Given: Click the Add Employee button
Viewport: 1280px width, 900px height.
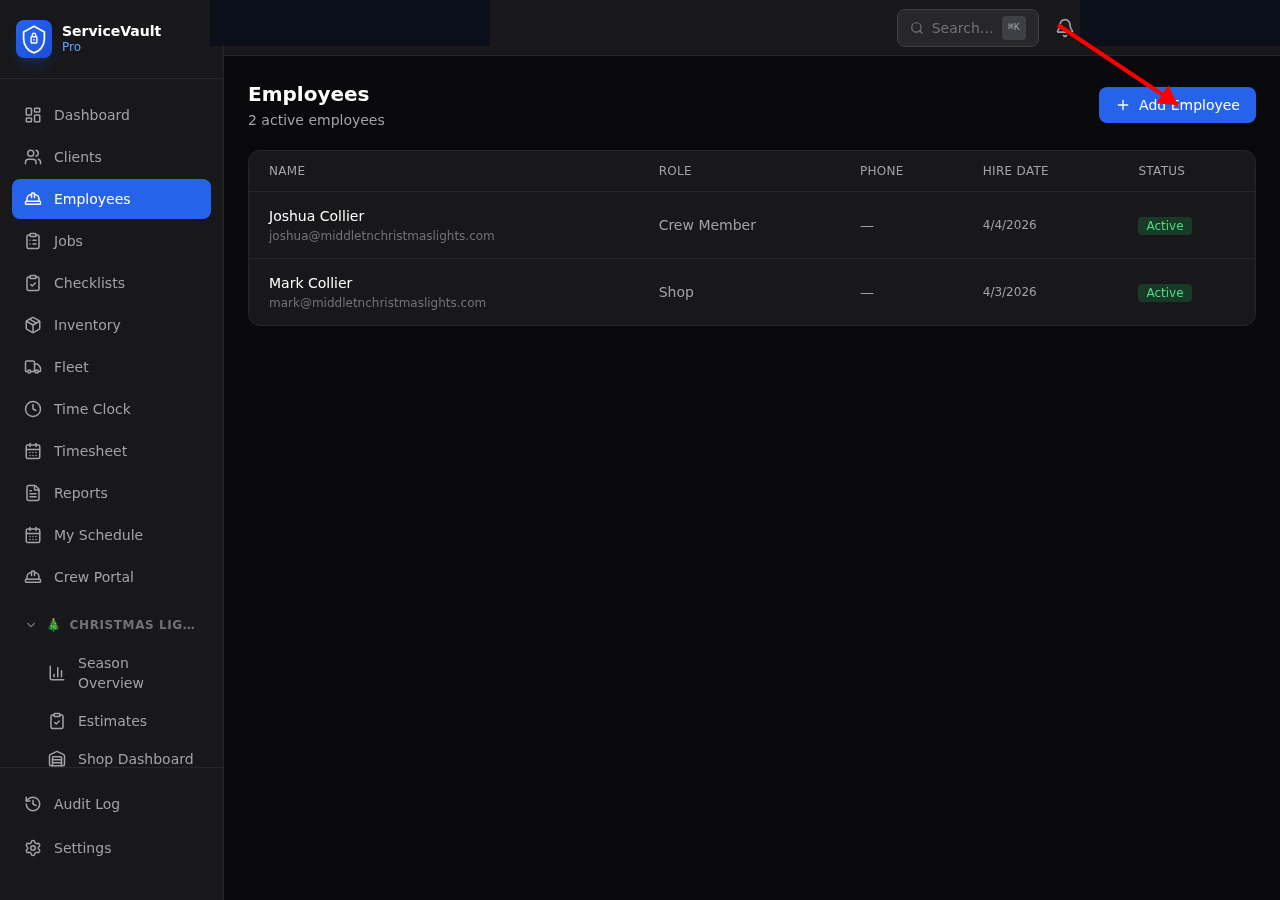Looking at the screenshot, I should point(1177,105).
